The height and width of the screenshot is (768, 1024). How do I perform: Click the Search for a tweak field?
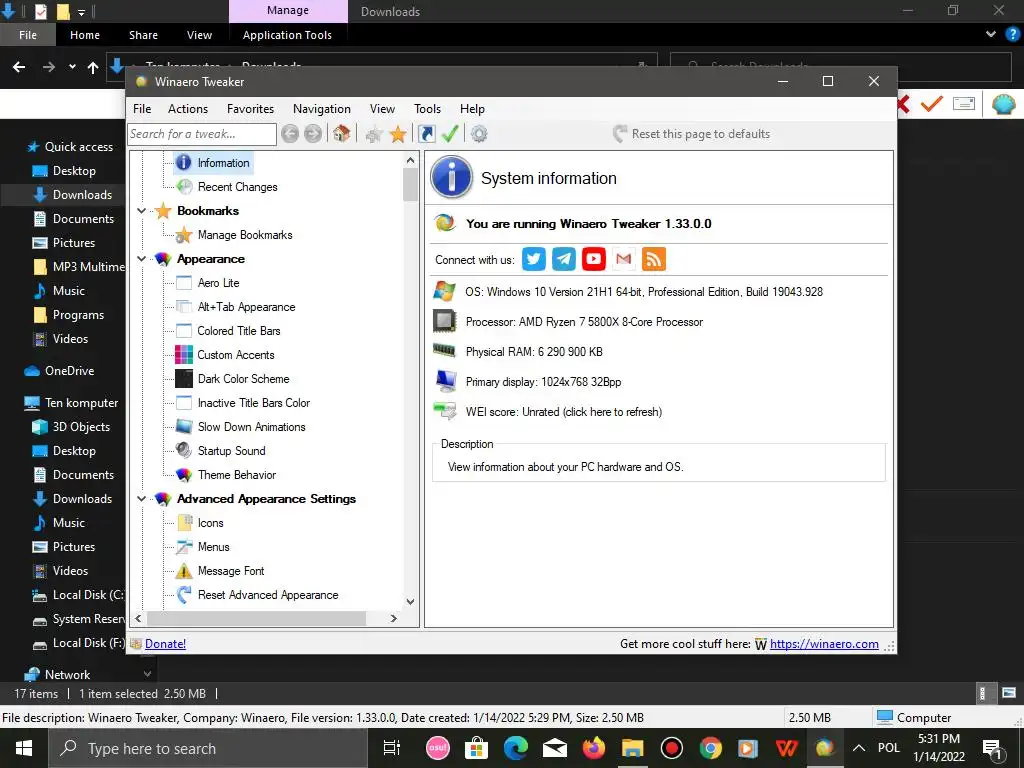pos(202,134)
